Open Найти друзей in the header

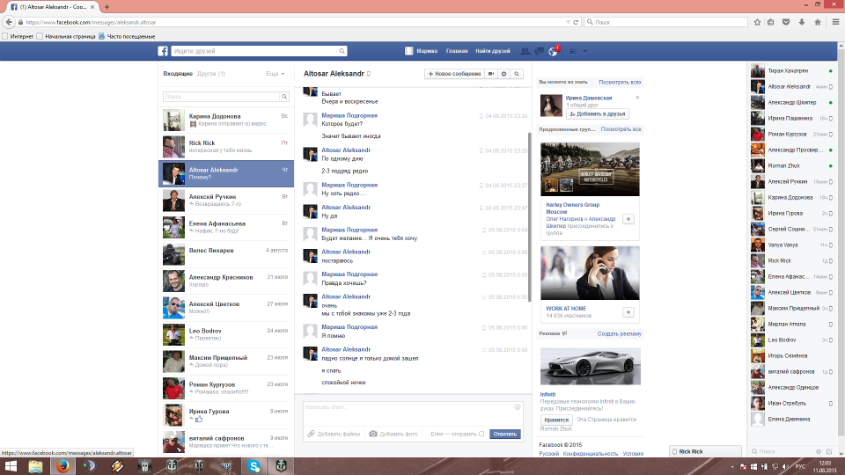click(x=493, y=51)
